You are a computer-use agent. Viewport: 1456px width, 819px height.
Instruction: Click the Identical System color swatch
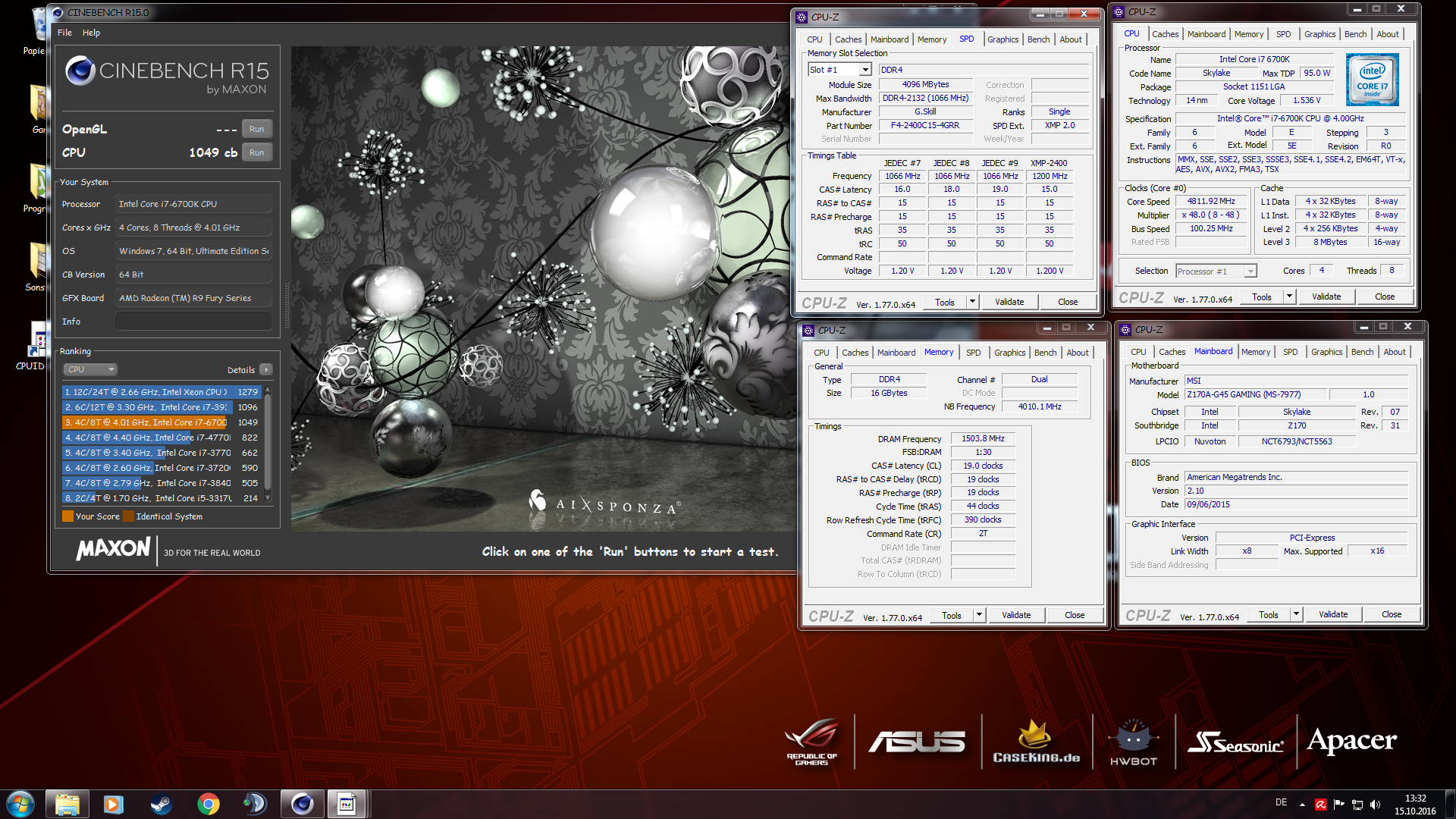(x=128, y=516)
